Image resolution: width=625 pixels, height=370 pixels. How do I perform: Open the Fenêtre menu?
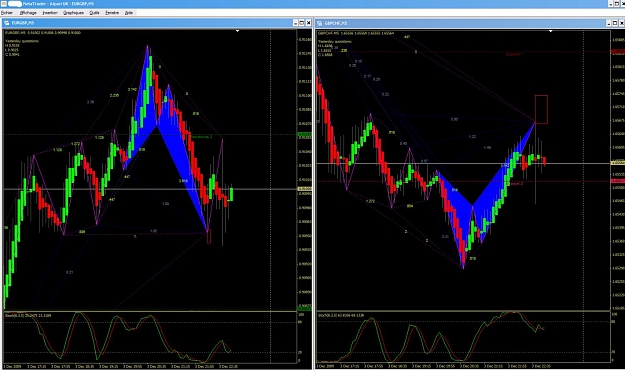pos(112,13)
